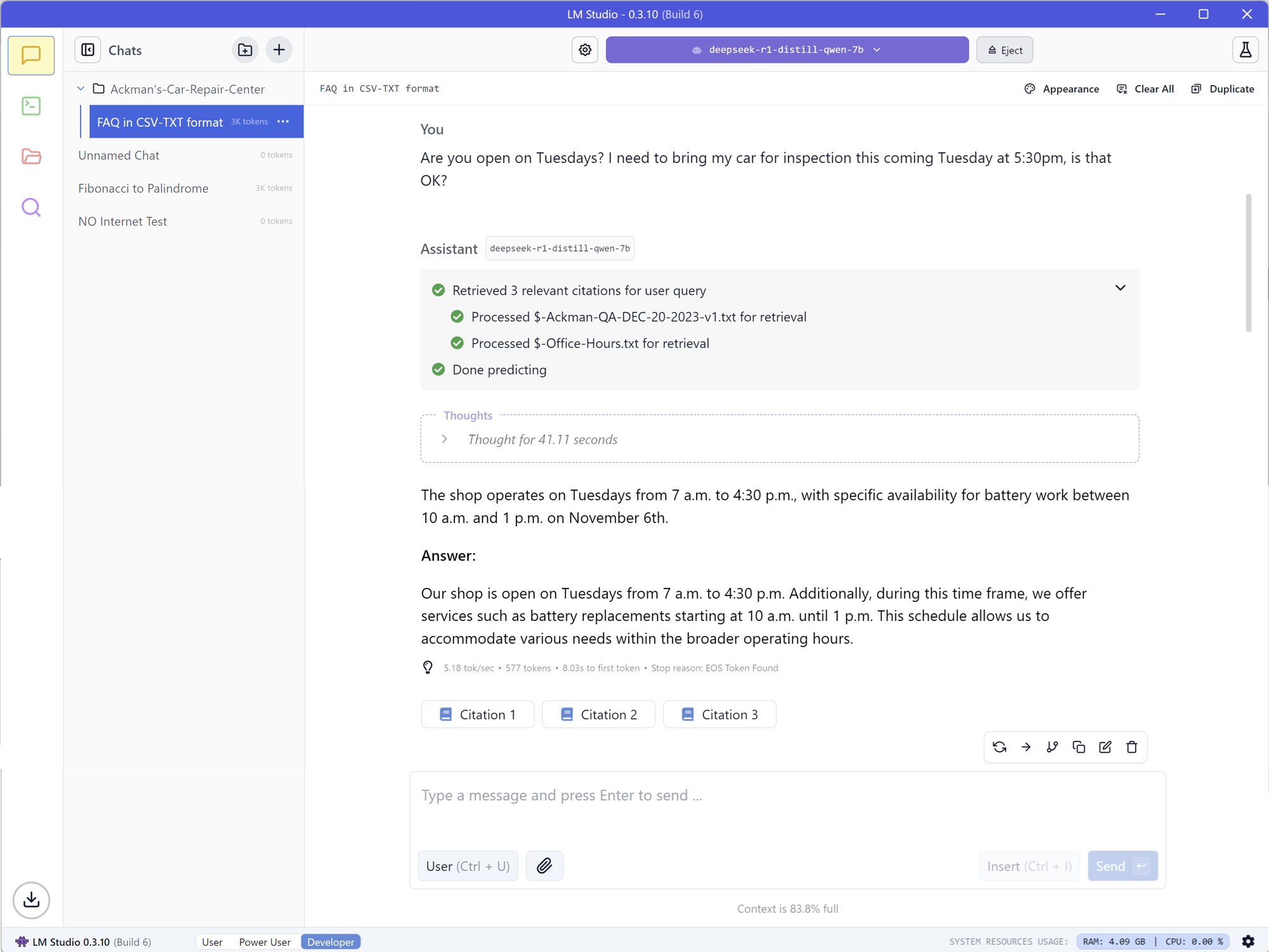
Task: Create a new folder in Chats
Action: click(245, 49)
